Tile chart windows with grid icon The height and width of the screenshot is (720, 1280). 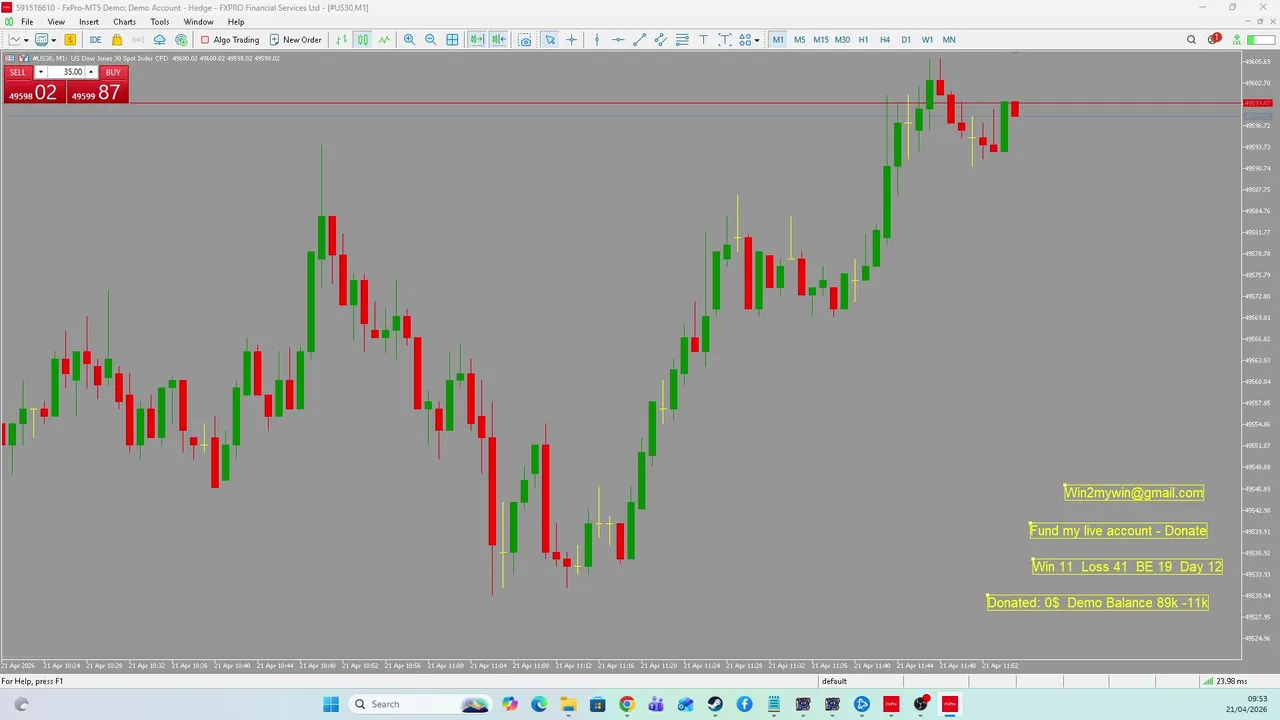pyautogui.click(x=452, y=40)
